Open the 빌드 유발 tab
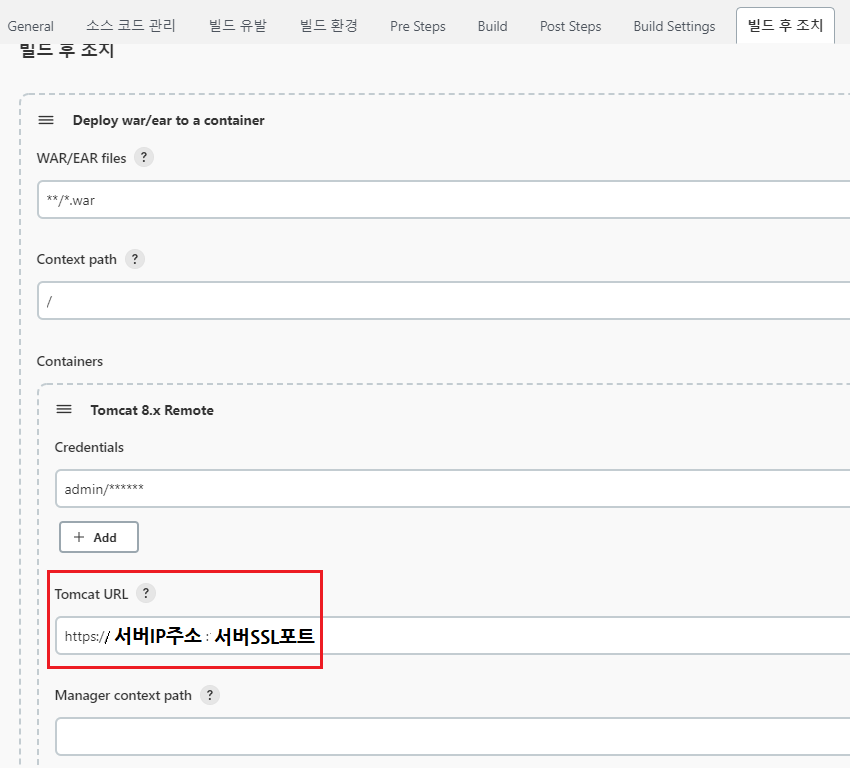Screen dimensions: 850x768 tap(238, 25)
